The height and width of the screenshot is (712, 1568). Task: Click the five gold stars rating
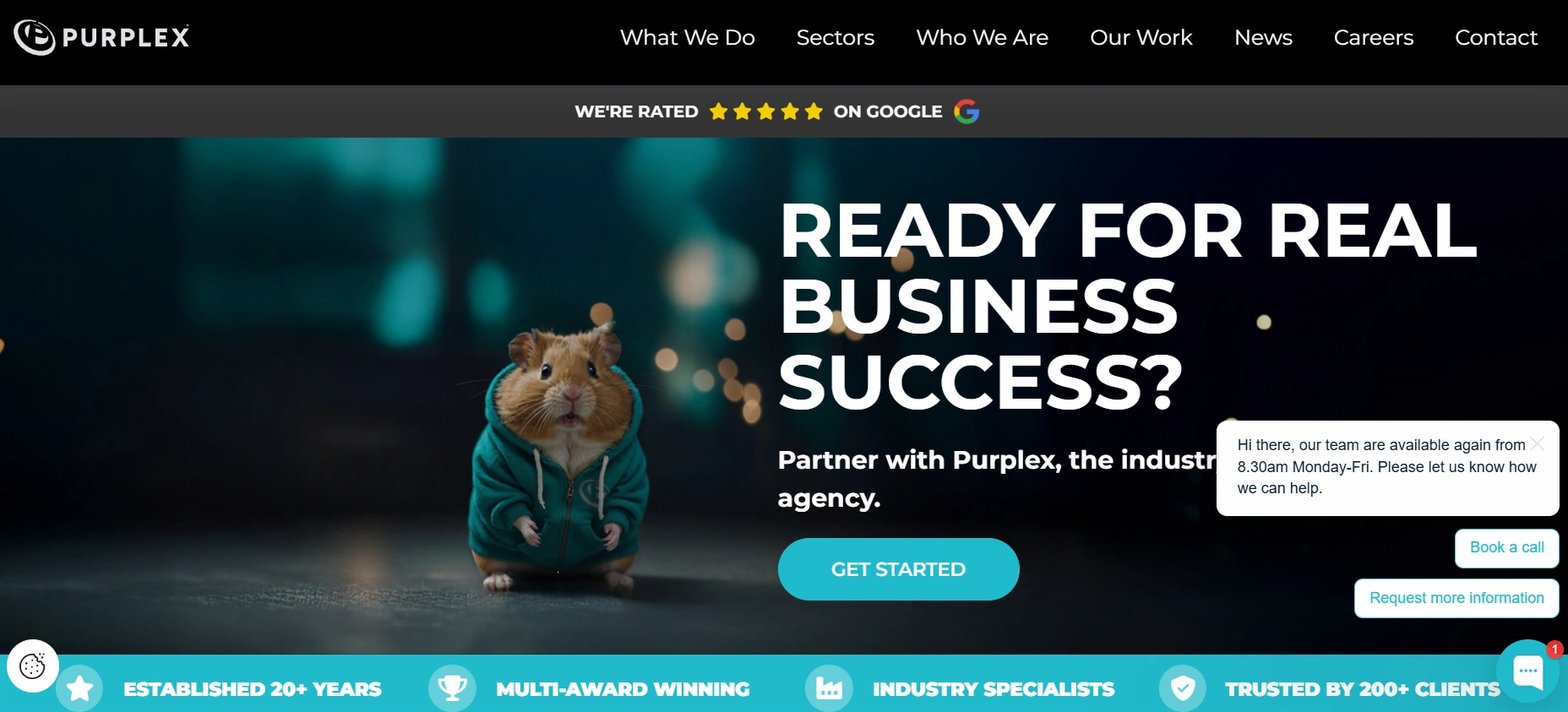click(766, 111)
